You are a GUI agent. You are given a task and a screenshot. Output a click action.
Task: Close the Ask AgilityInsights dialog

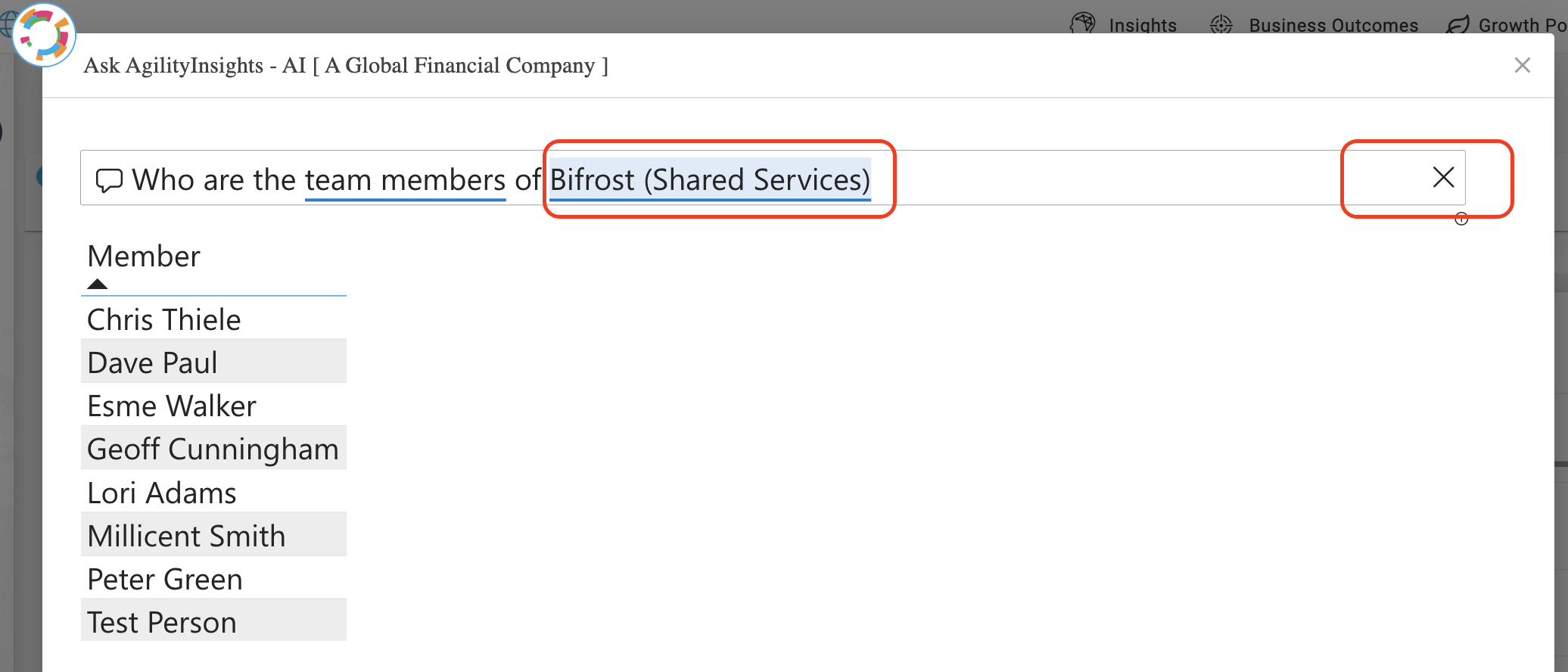[x=1523, y=66]
